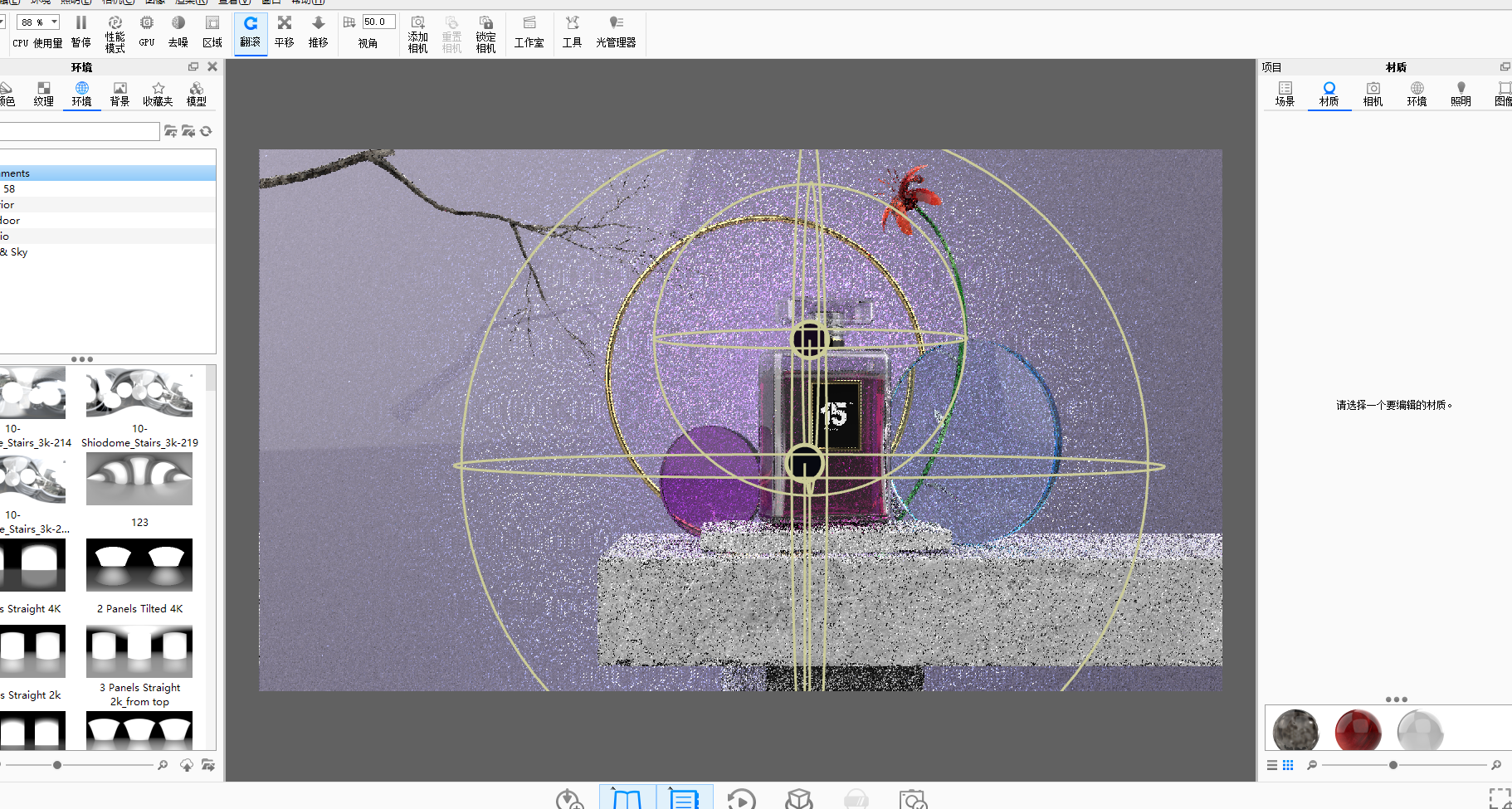Viewport: 1512px width, 809px height.
Task: Undock the library 环境 panel
Action: (193, 67)
